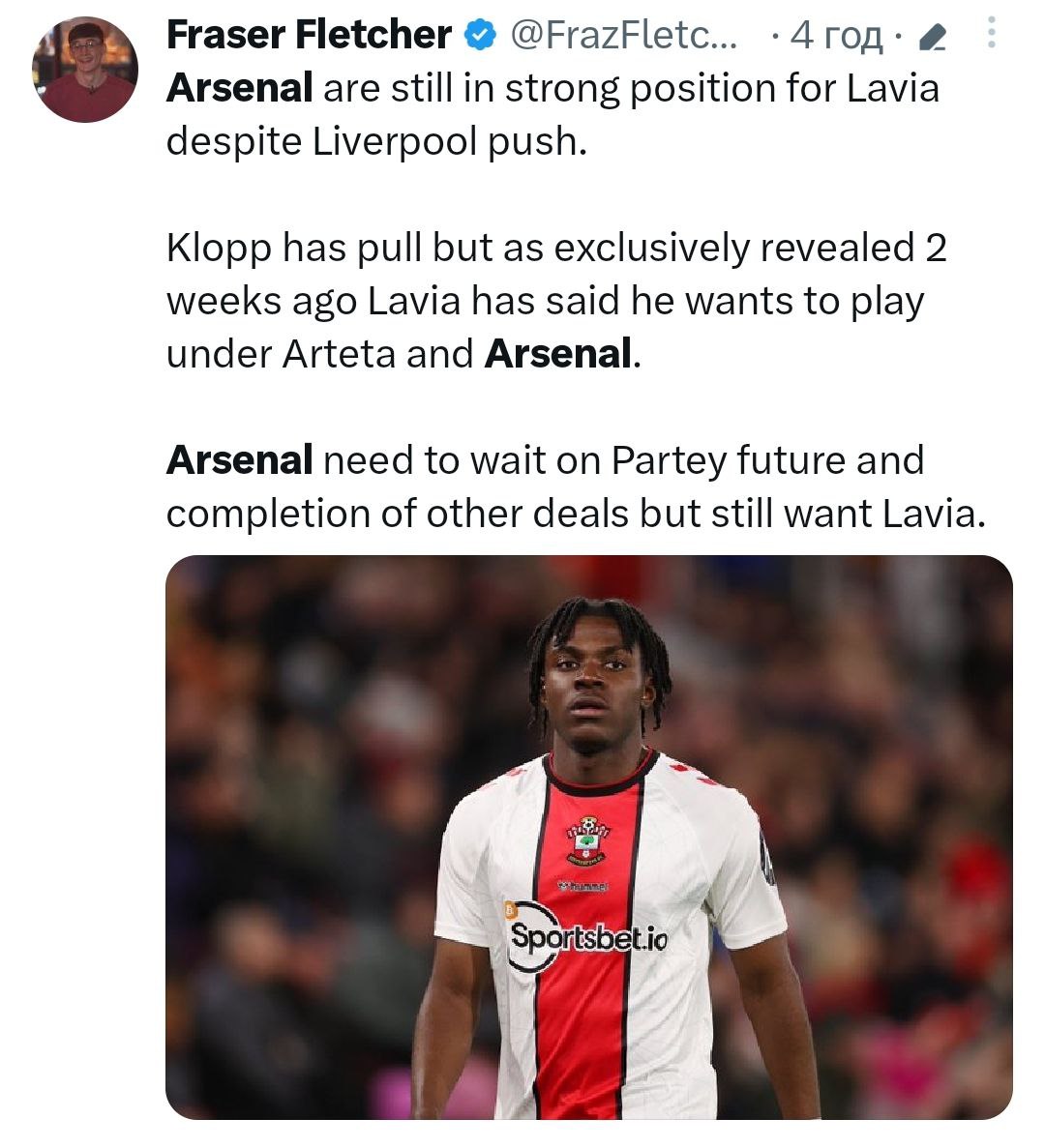Open the three-dot more options menu

(991, 35)
